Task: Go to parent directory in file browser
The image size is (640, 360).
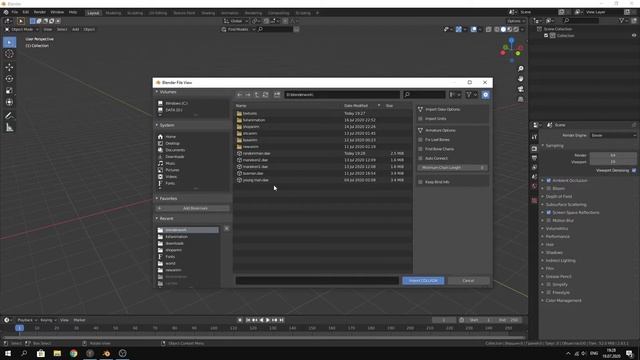Action: pos(257,95)
